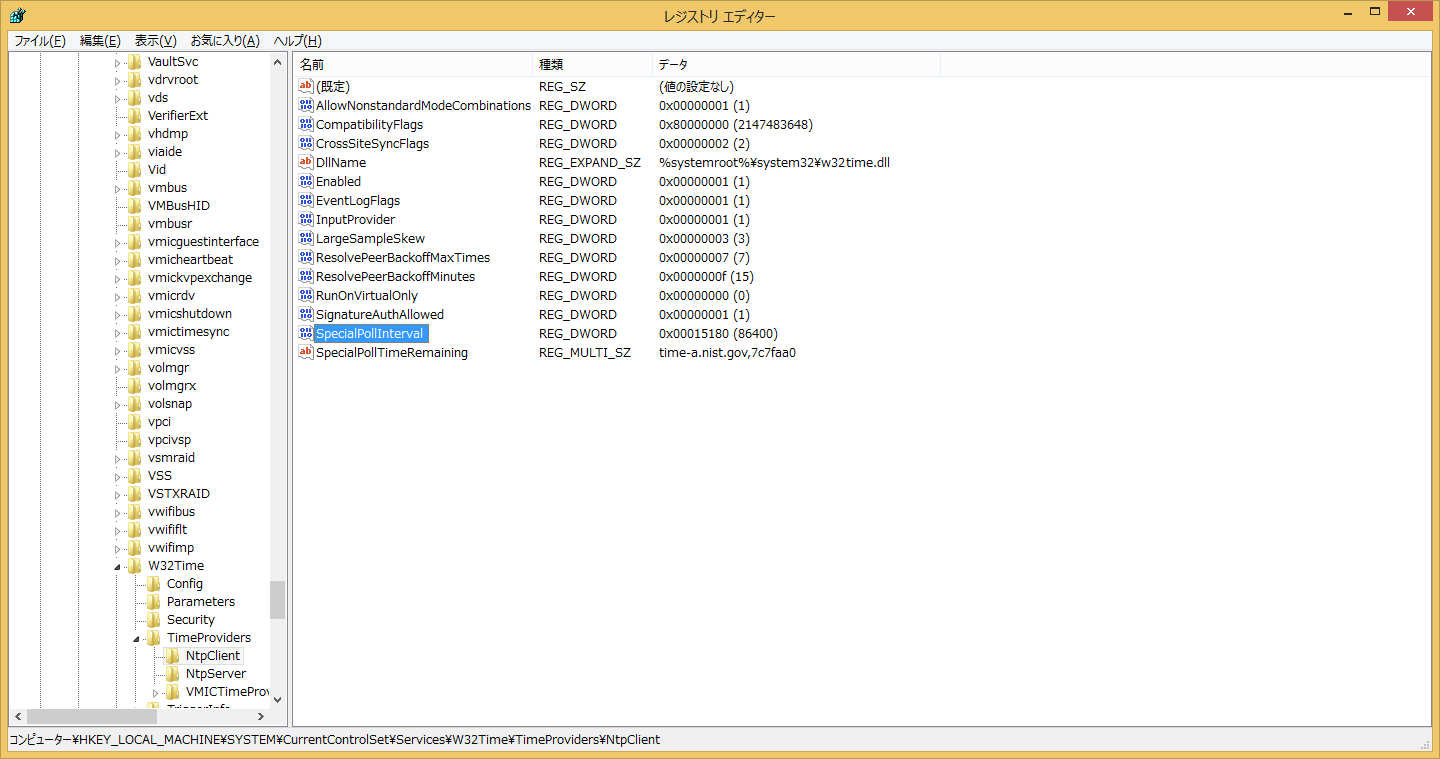
Task: Click the folder icon of TimeProviders key
Action: (154, 638)
